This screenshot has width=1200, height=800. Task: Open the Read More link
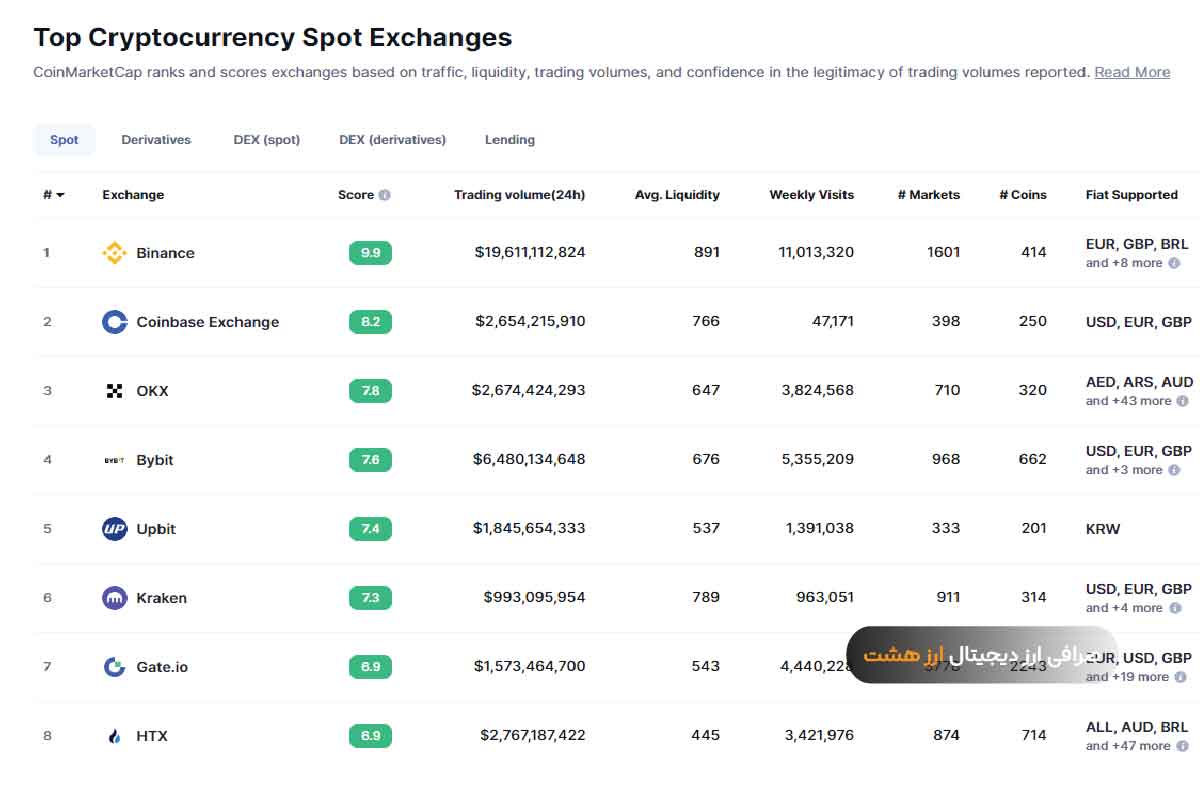pos(1132,72)
